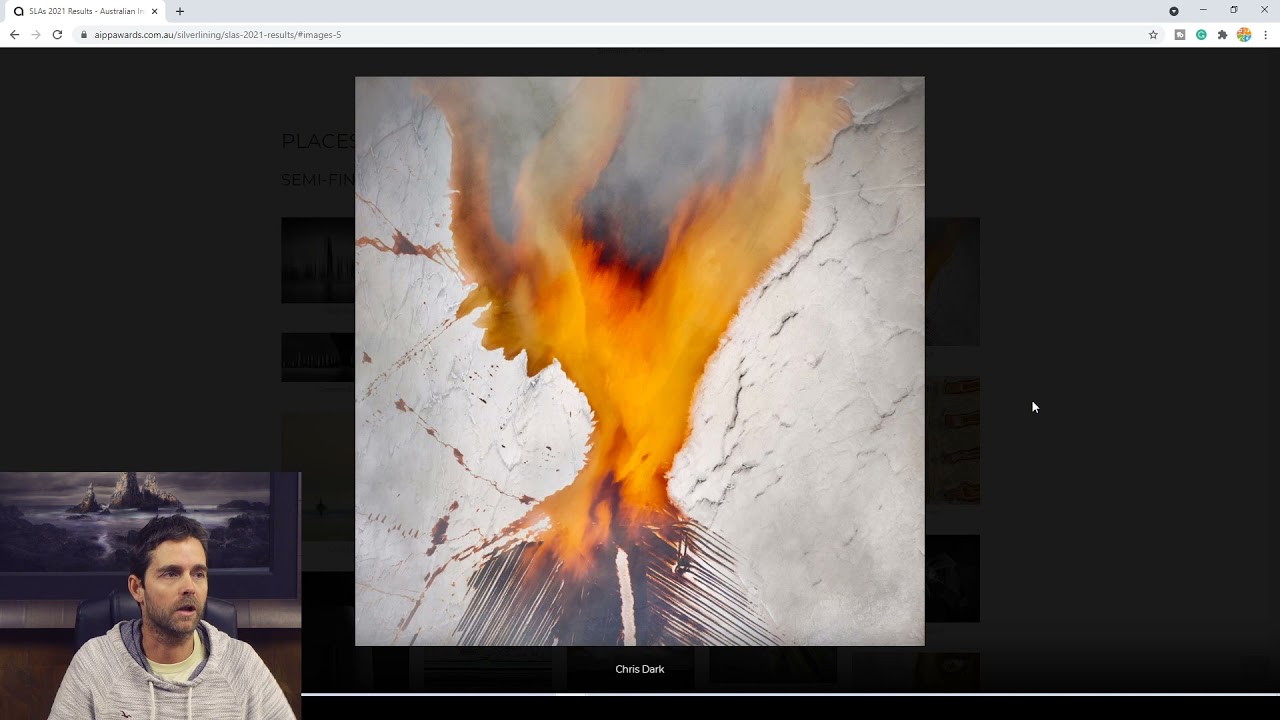Restore down the Chrome window
This screenshot has height=720, width=1280.
click(1234, 10)
